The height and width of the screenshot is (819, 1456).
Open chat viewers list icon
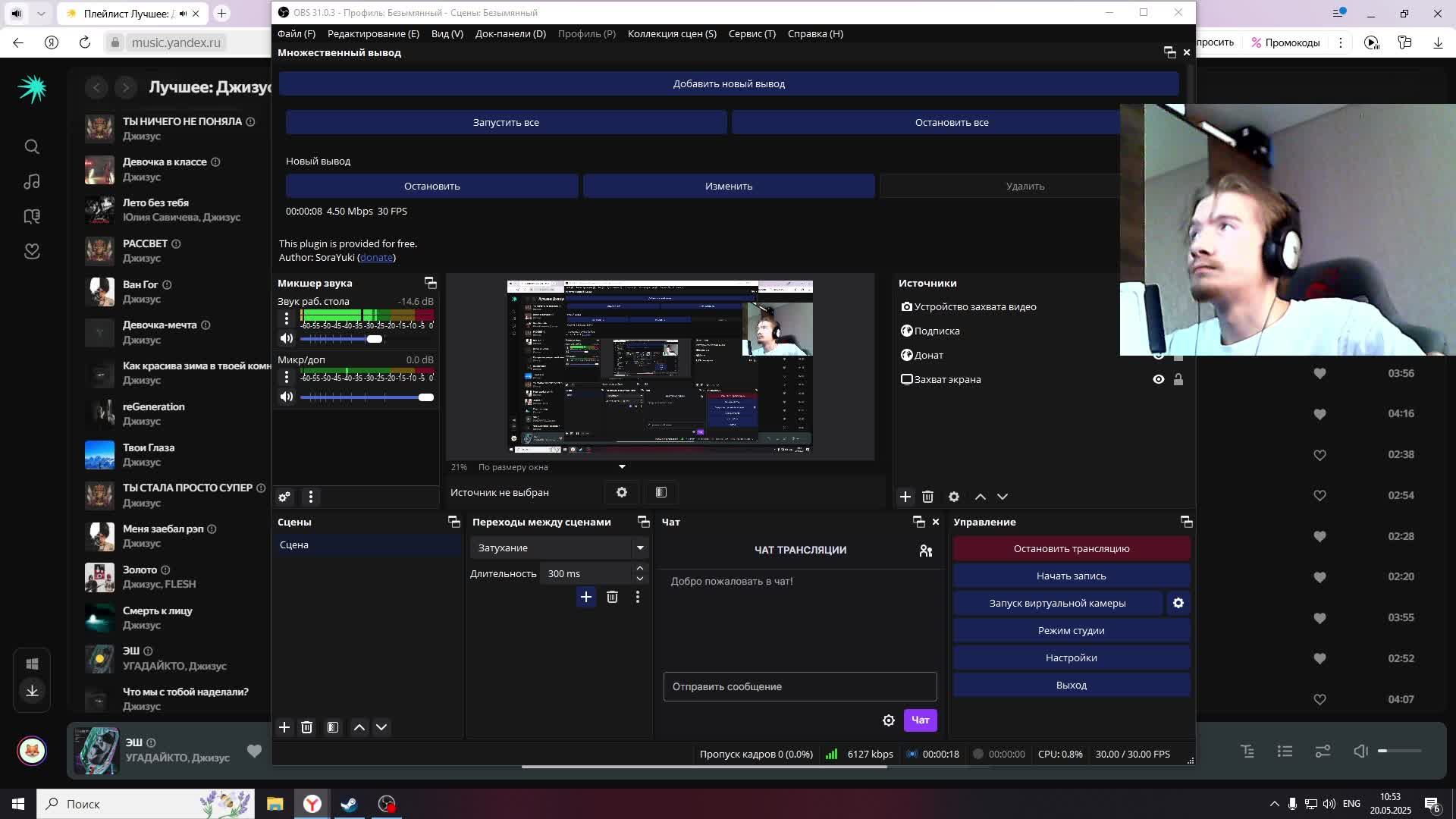[925, 551]
